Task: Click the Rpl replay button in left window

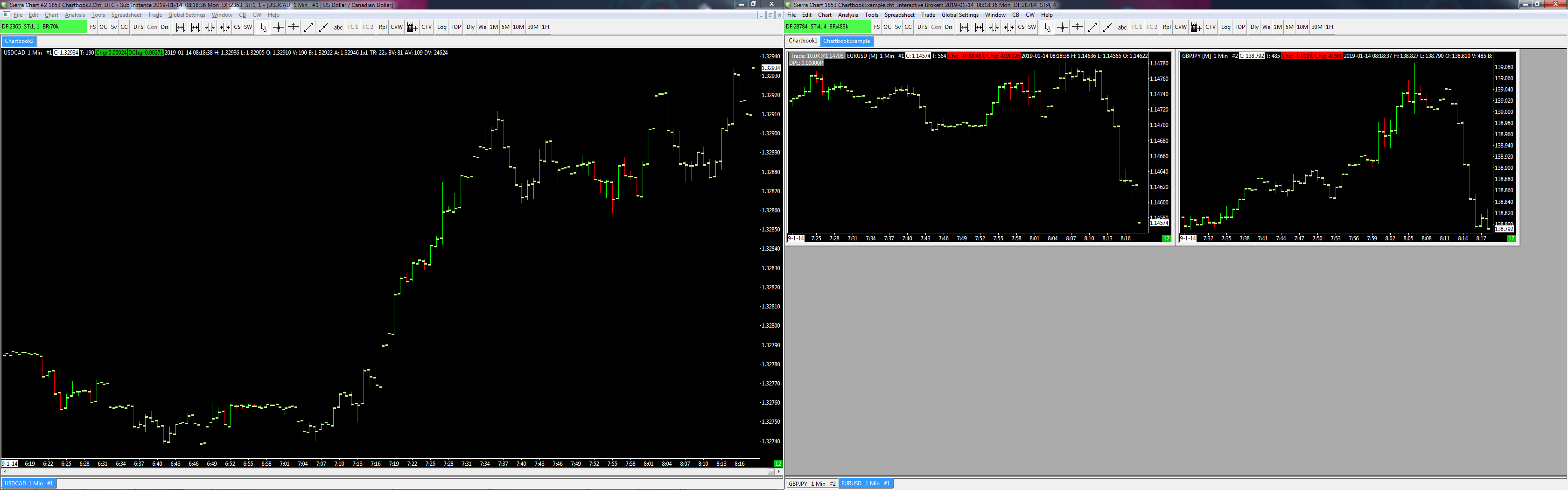Action: click(383, 27)
